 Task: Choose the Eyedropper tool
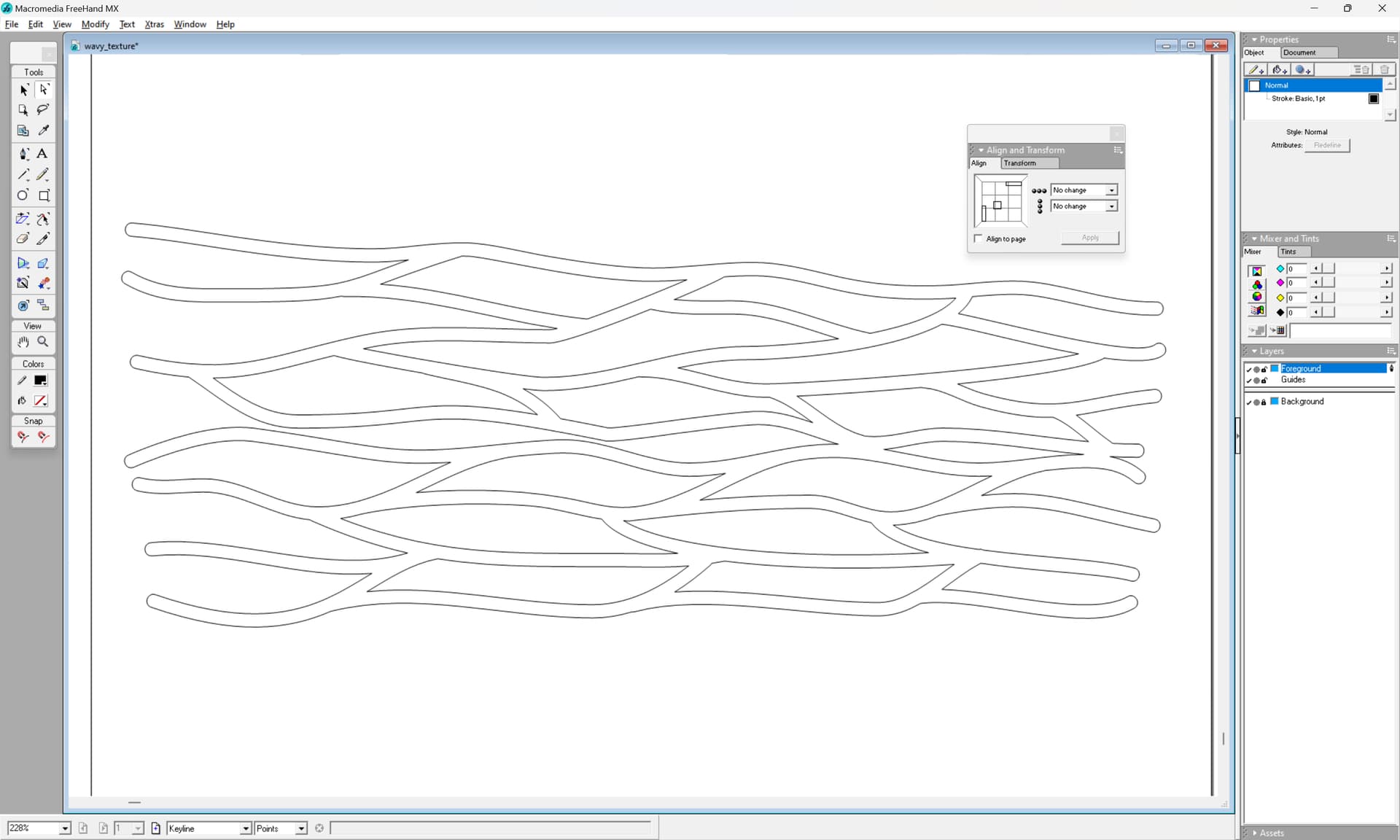coord(44,131)
